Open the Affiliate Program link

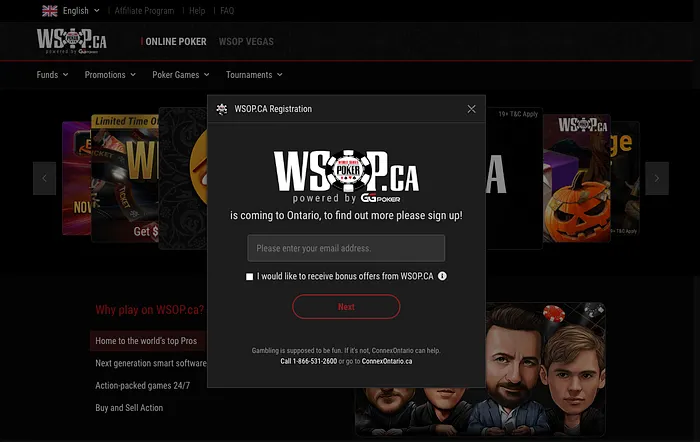pos(144,11)
